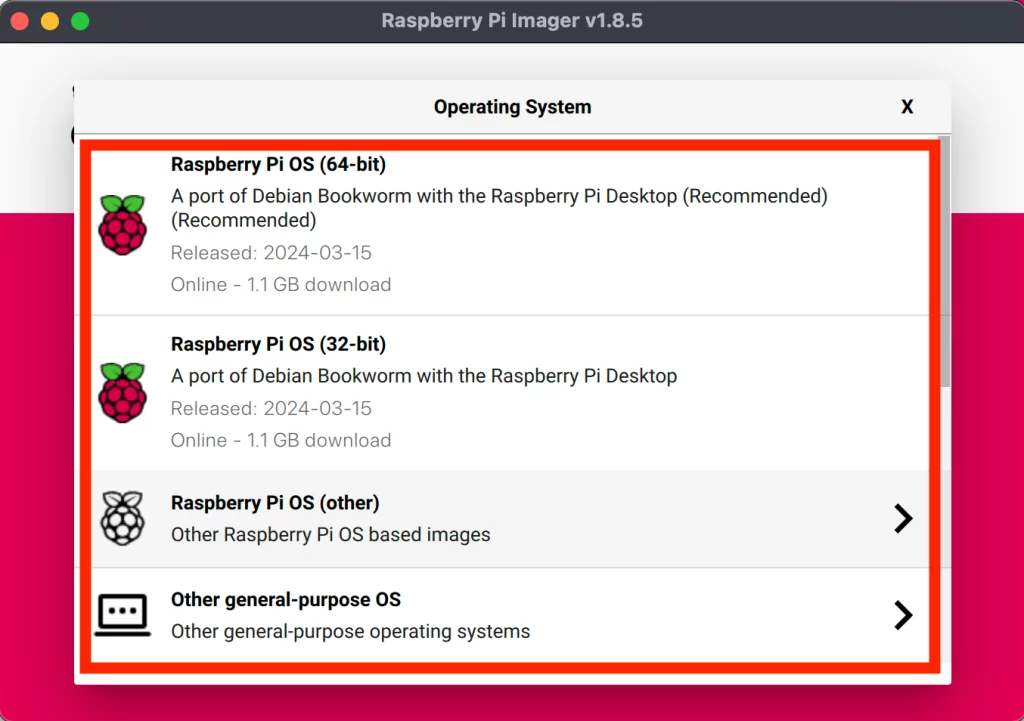This screenshot has height=721, width=1024.
Task: Click the 64-bit Debian Bookworm (Recommended) description
Action: click(498, 197)
